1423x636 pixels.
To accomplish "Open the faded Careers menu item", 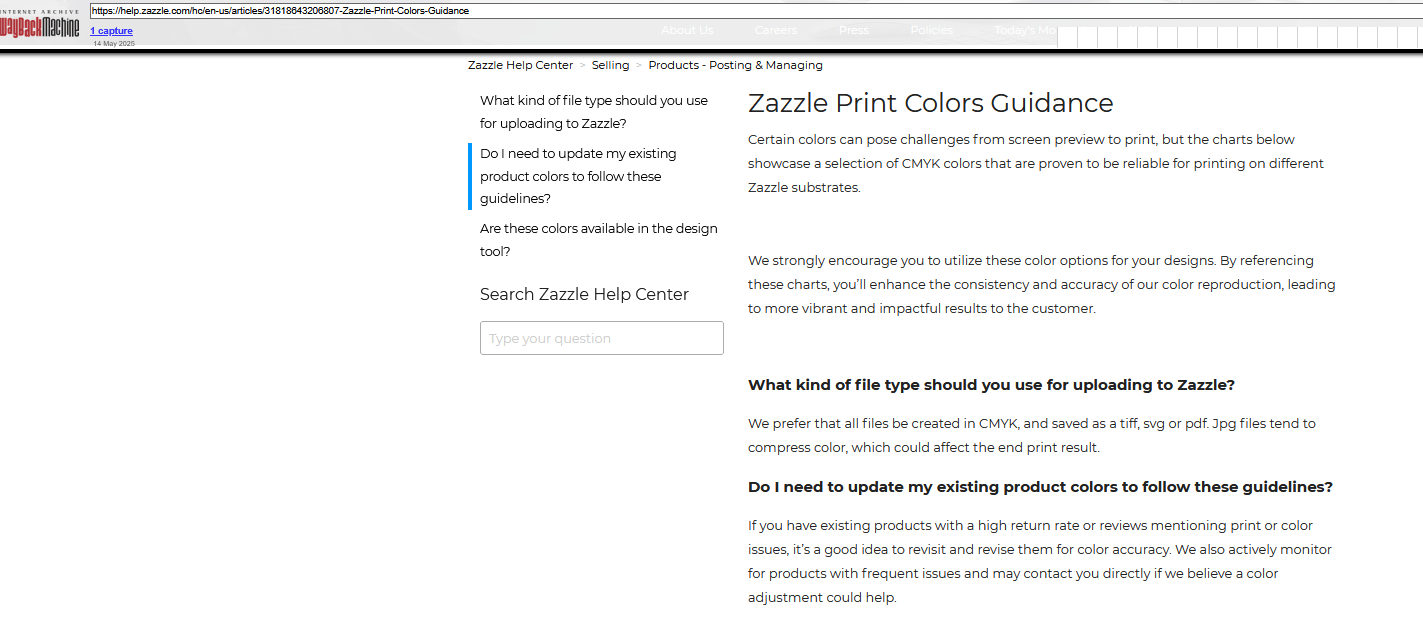I will click(x=776, y=30).
